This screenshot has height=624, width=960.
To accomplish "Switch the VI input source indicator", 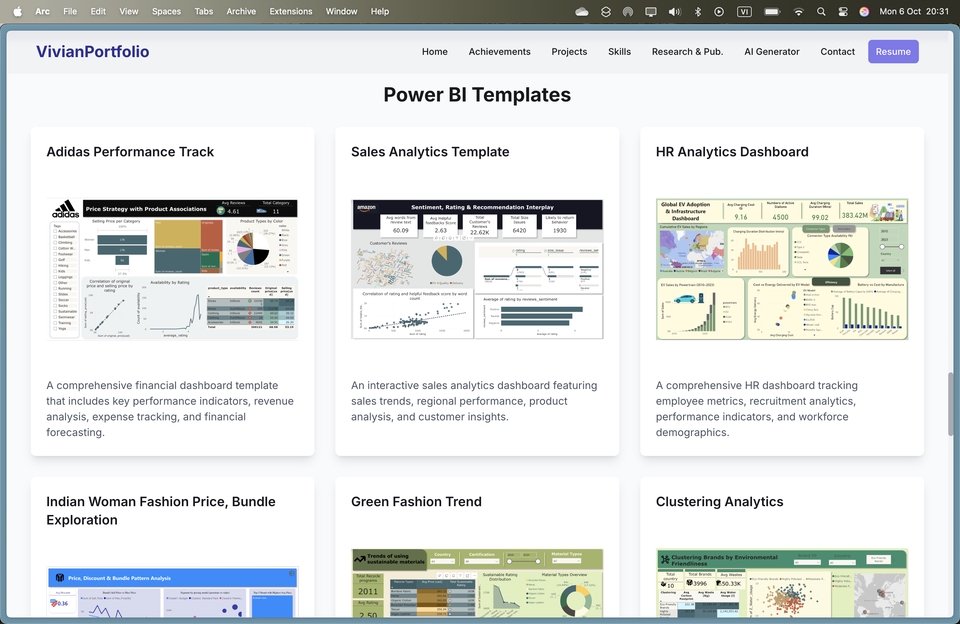I will click(744, 11).
